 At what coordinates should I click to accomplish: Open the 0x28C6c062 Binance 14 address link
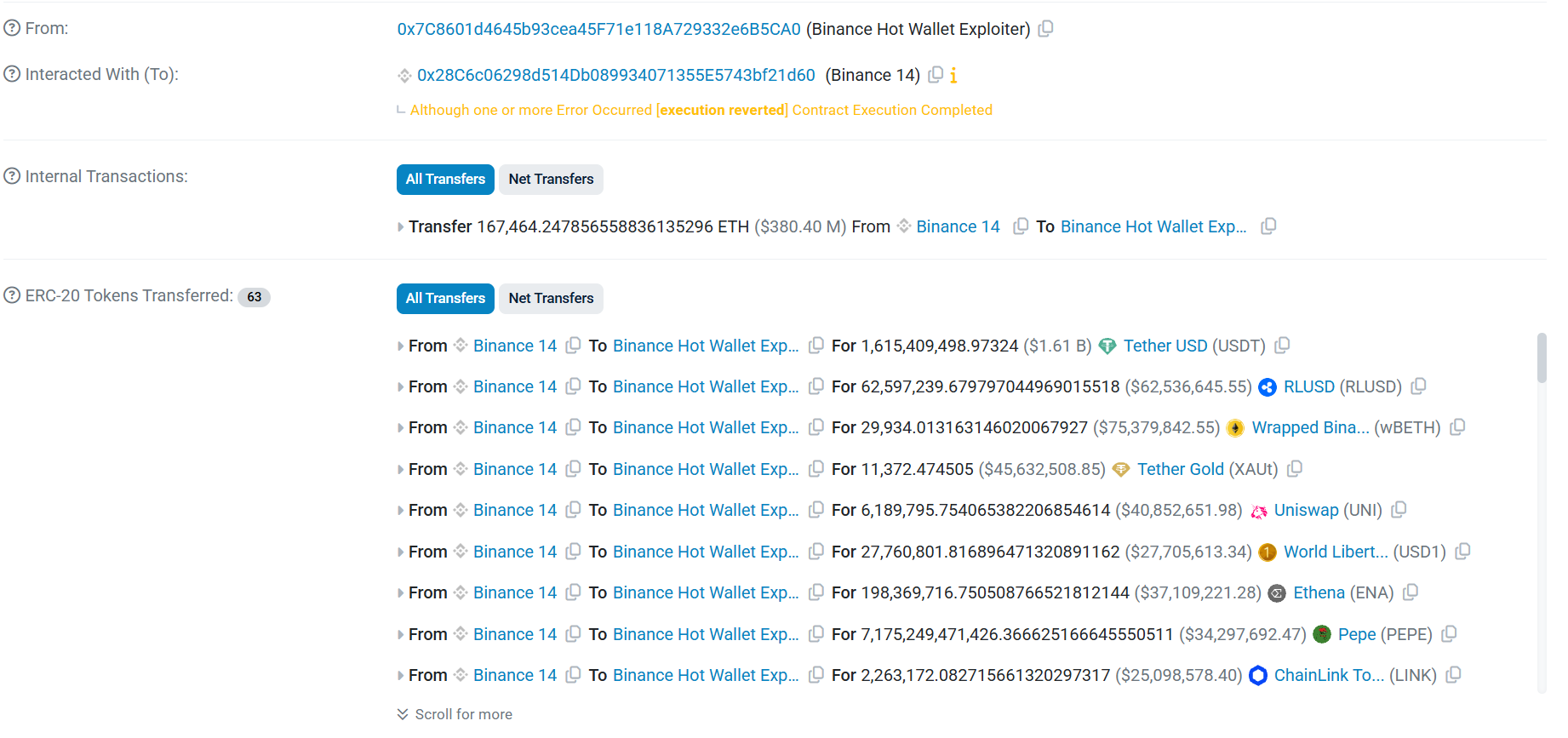click(615, 75)
